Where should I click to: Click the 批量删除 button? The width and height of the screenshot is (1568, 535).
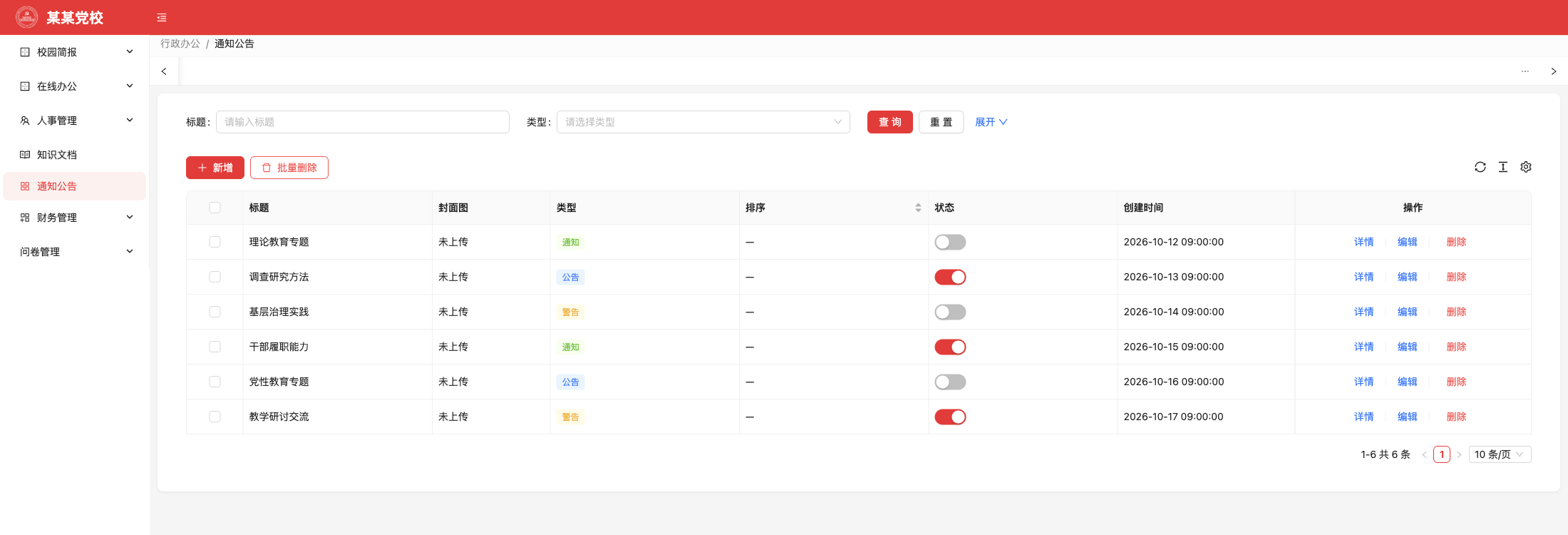(x=289, y=168)
